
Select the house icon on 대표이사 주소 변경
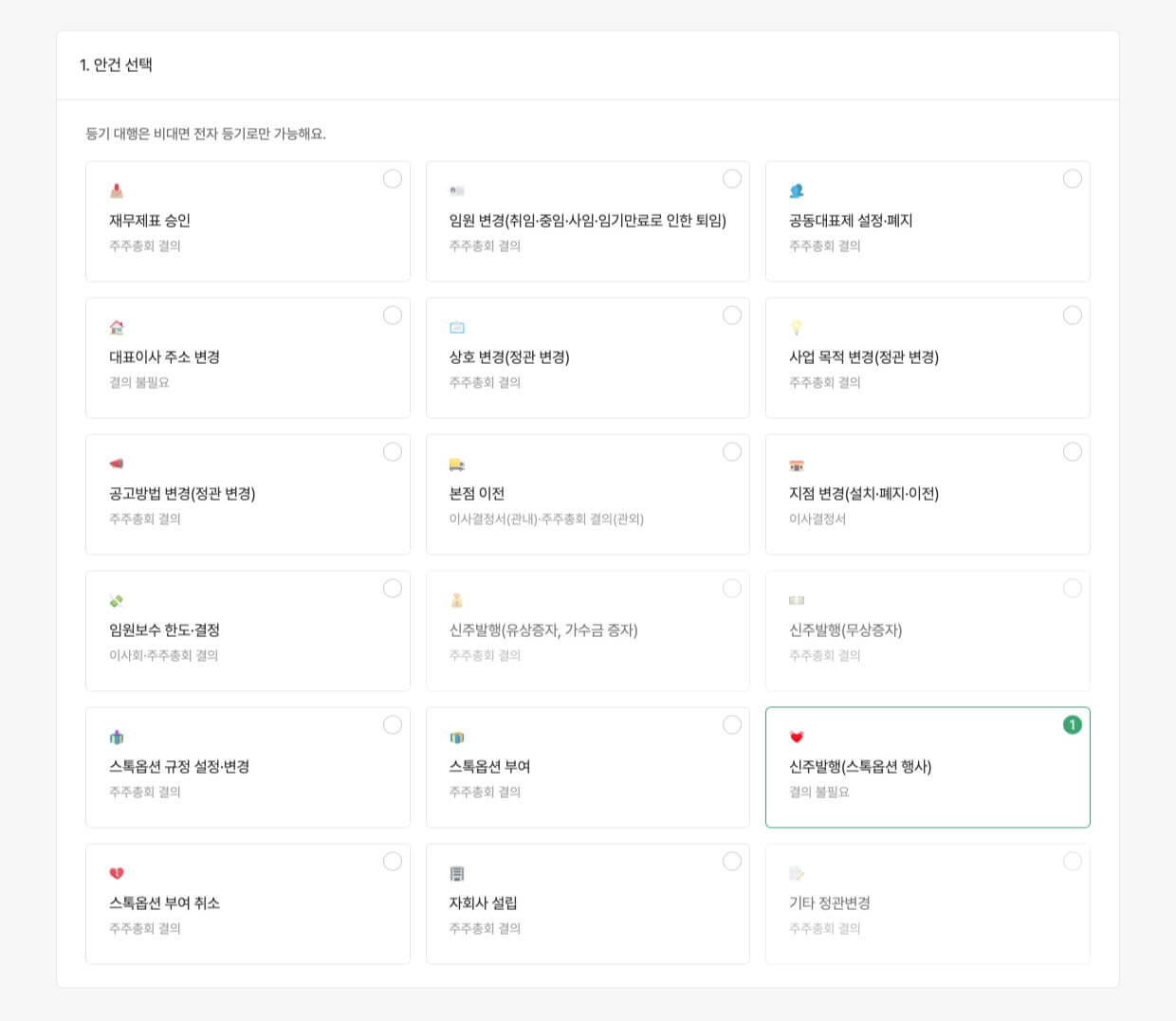pyautogui.click(x=116, y=326)
